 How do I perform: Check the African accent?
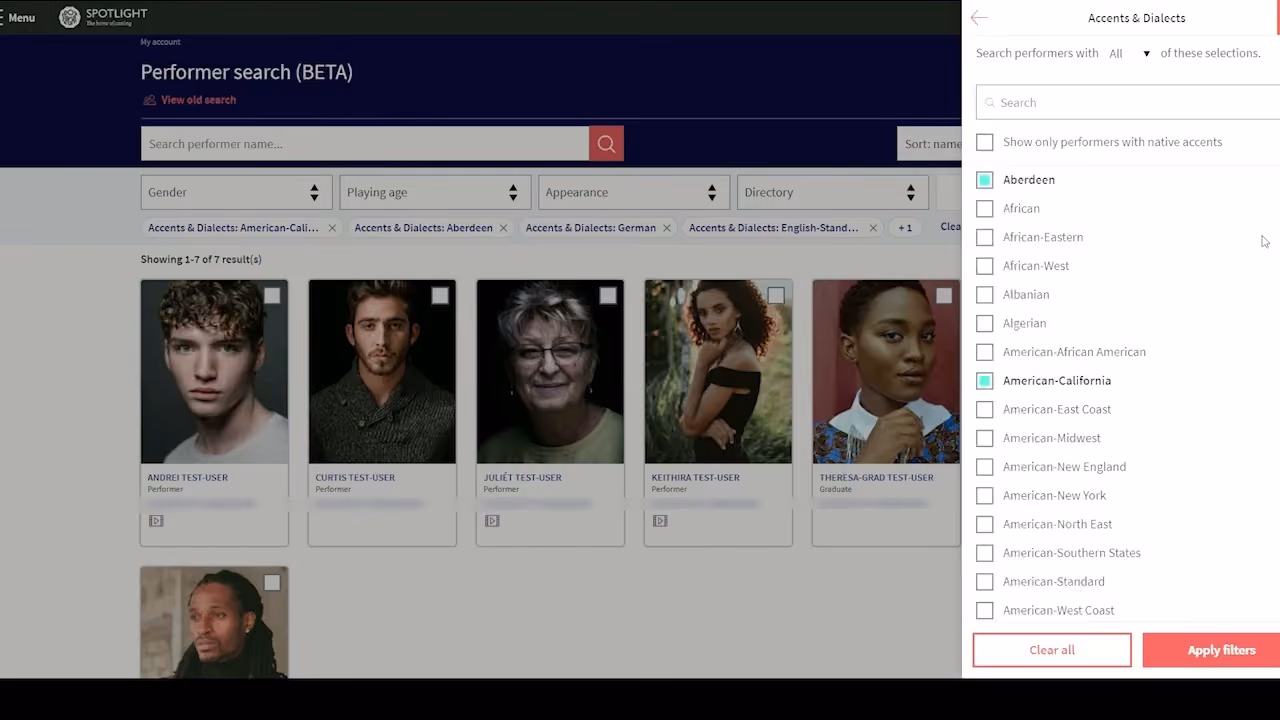[x=985, y=209]
